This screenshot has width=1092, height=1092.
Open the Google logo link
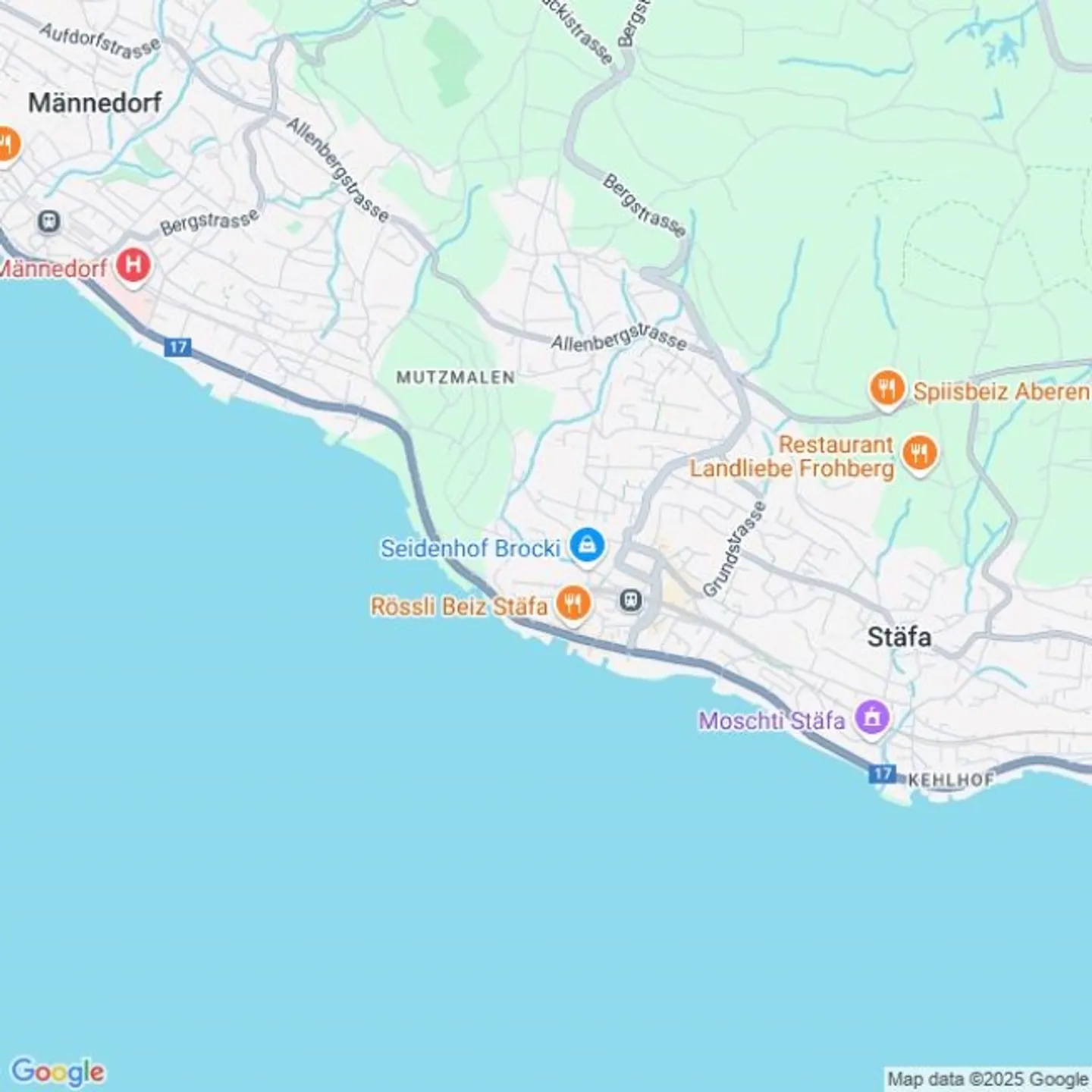coord(58,1072)
